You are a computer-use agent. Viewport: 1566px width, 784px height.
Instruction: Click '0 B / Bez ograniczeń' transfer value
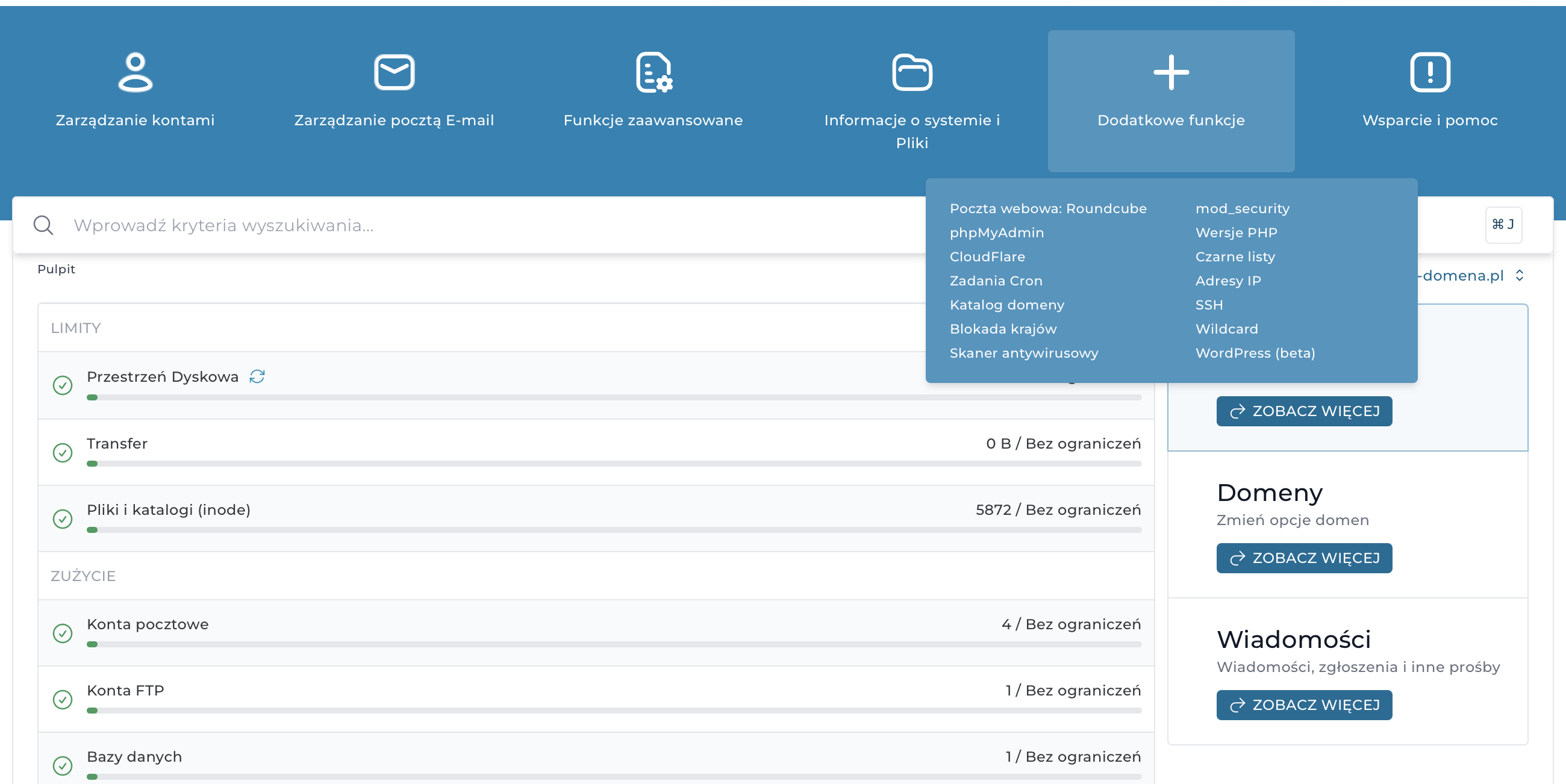(x=1063, y=443)
